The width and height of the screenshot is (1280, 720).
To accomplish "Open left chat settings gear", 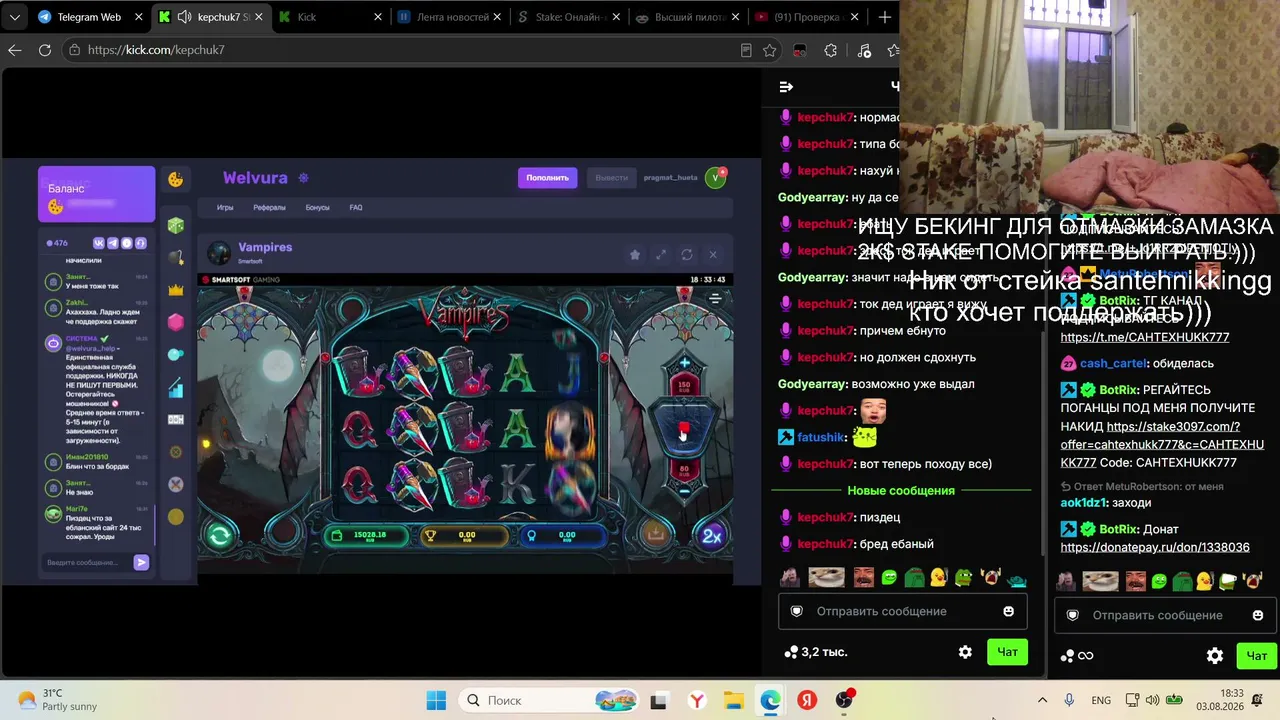I will coord(965,652).
